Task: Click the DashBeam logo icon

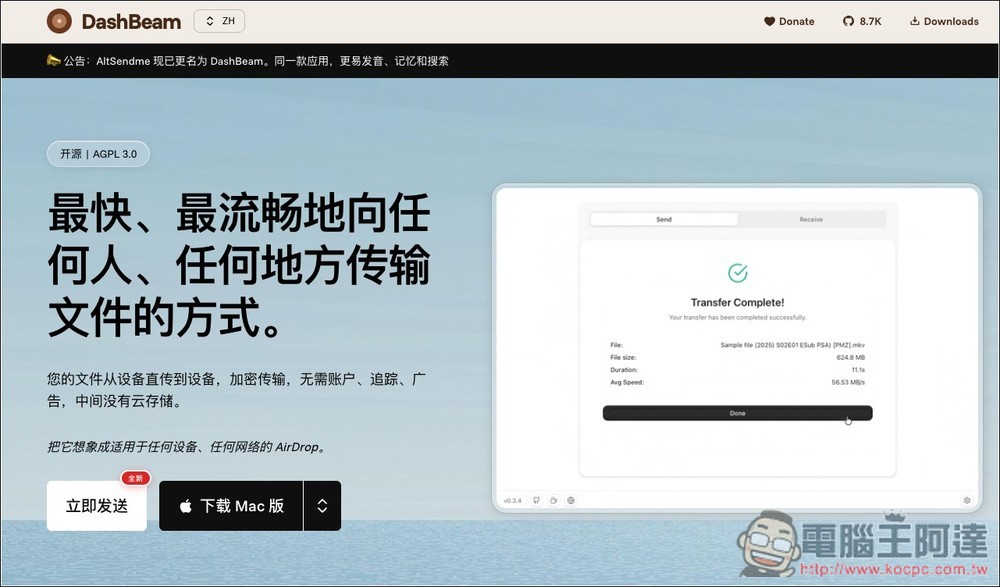Action: [x=59, y=21]
